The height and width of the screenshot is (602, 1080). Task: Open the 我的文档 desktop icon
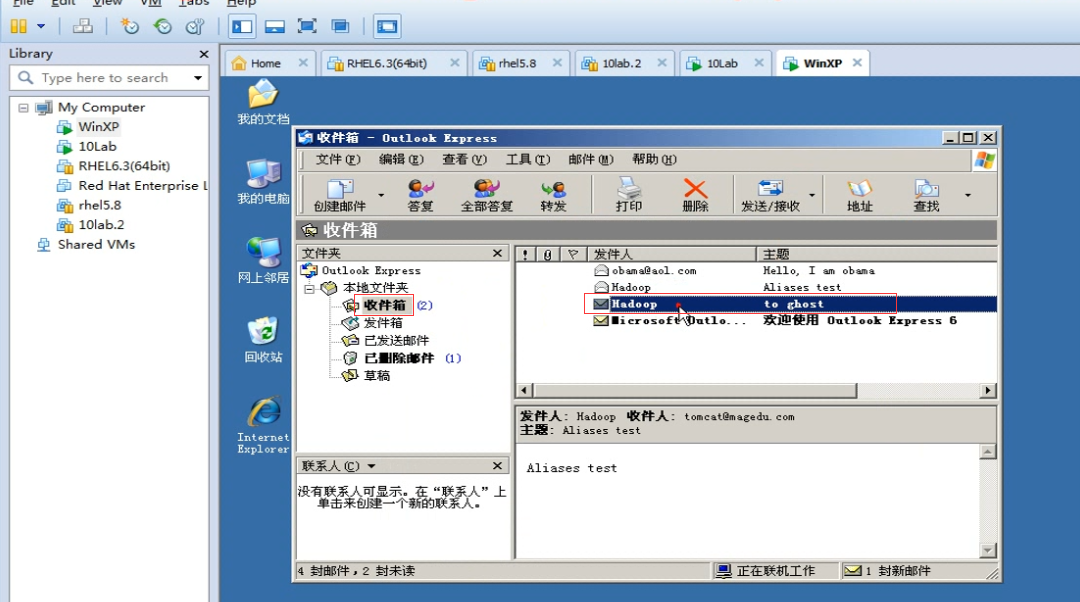[x=263, y=102]
